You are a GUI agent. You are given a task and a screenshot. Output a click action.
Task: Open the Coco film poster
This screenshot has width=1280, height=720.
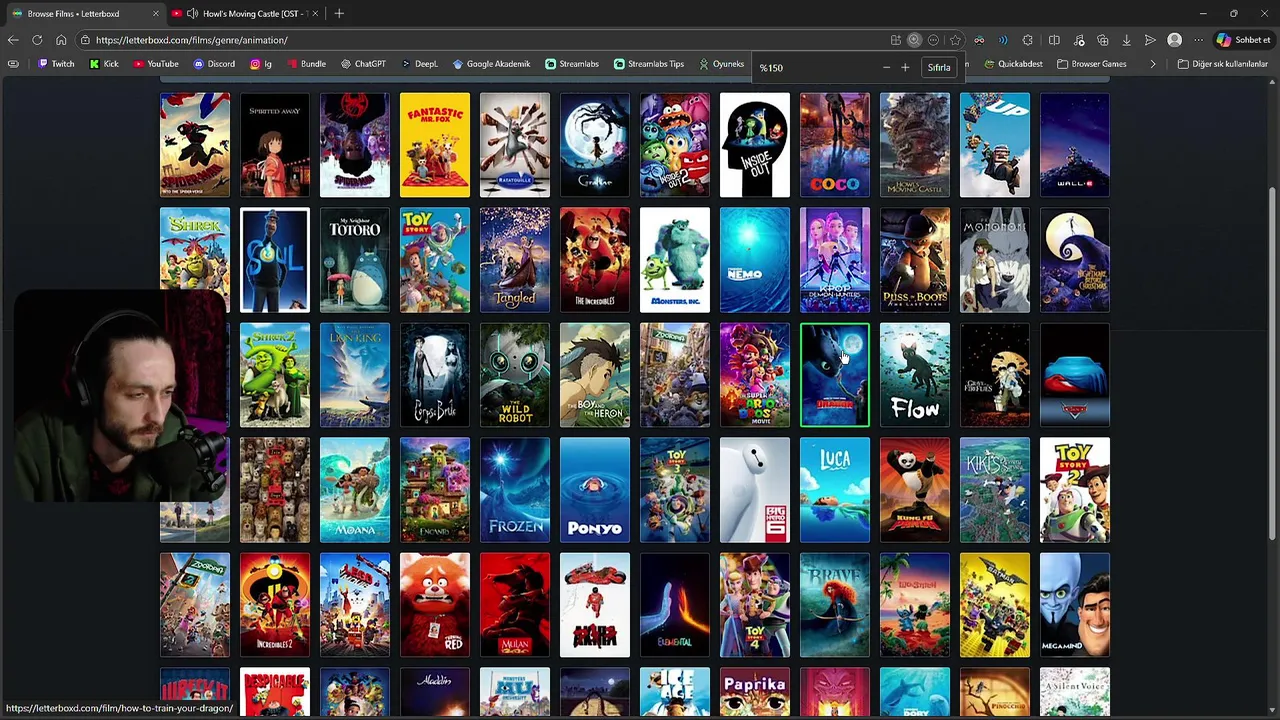(835, 145)
